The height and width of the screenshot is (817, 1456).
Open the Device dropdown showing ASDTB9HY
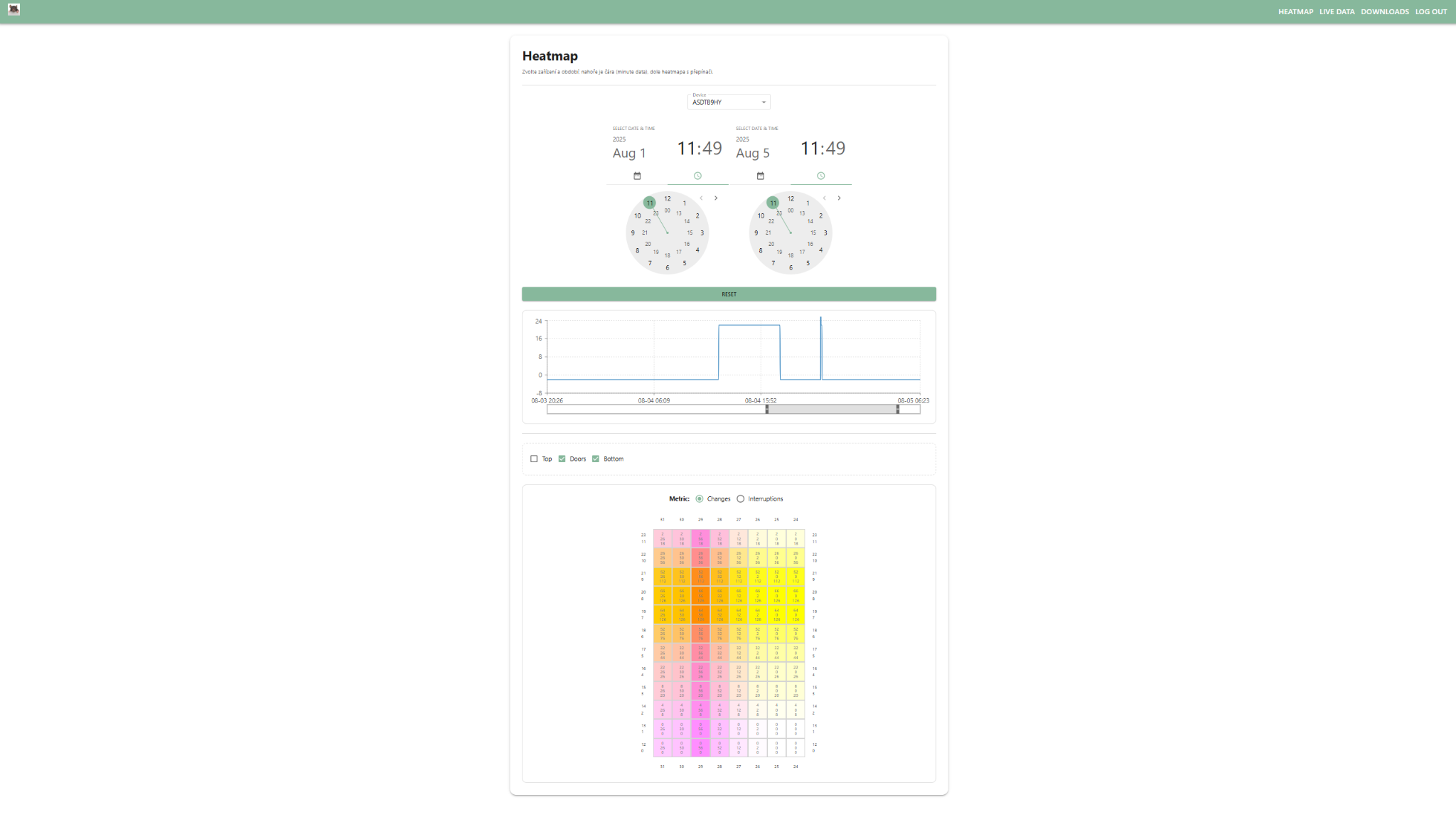point(729,102)
